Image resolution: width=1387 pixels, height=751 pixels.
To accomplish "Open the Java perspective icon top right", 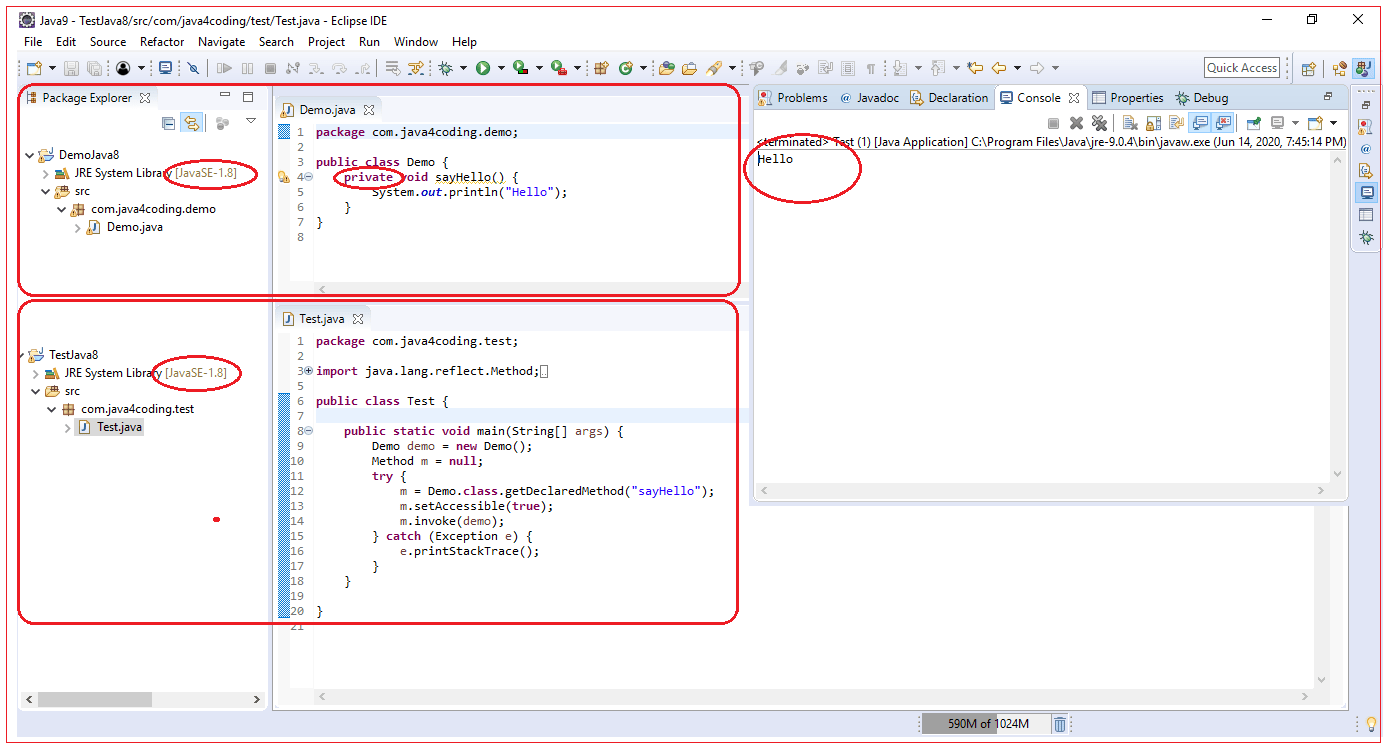I will (x=1363, y=68).
